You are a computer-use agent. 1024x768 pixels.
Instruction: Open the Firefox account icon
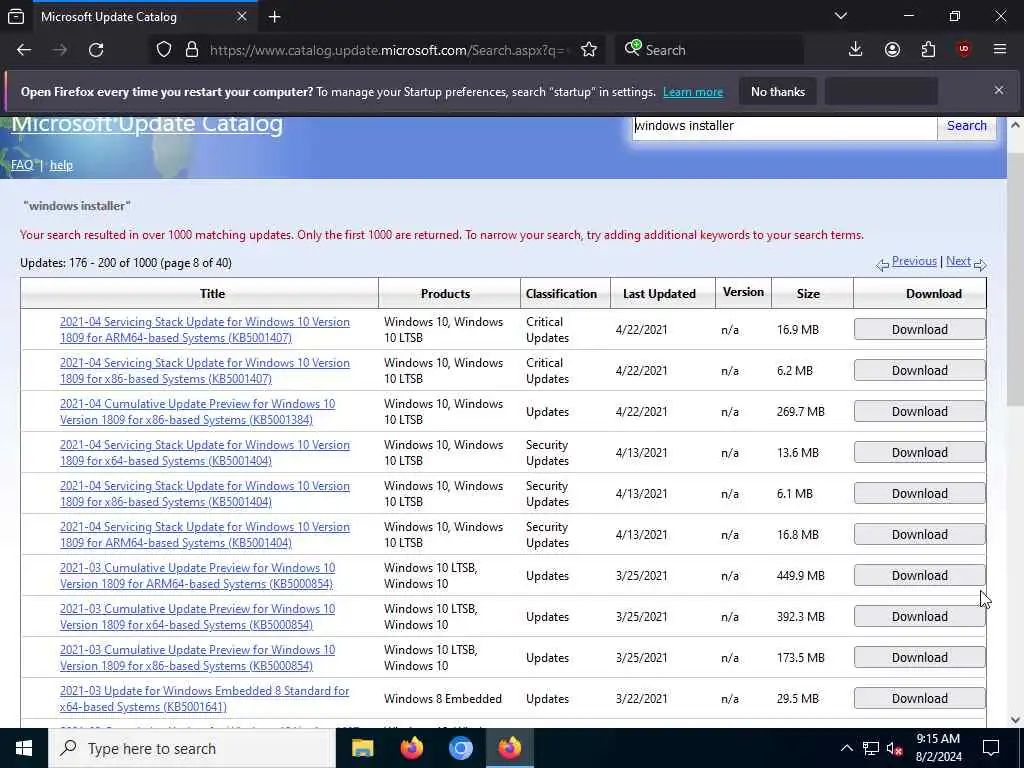click(x=892, y=50)
